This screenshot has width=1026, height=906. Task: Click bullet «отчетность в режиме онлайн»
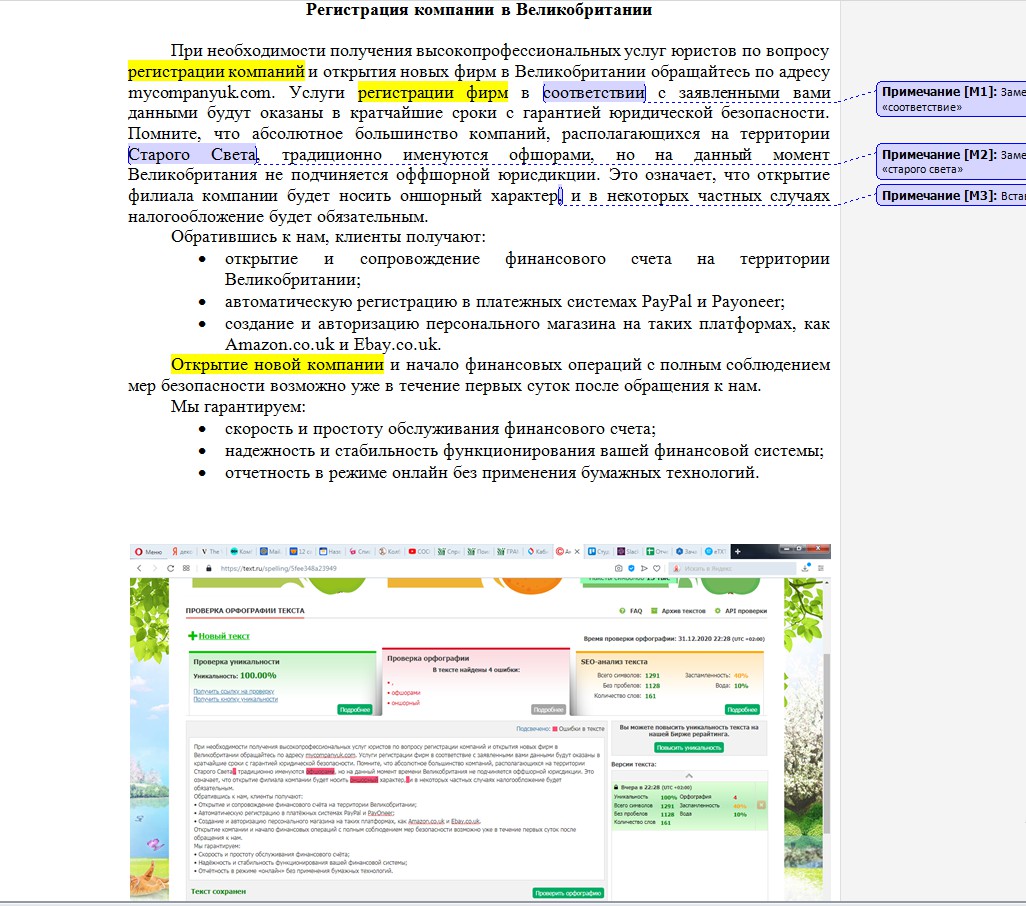[336, 472]
